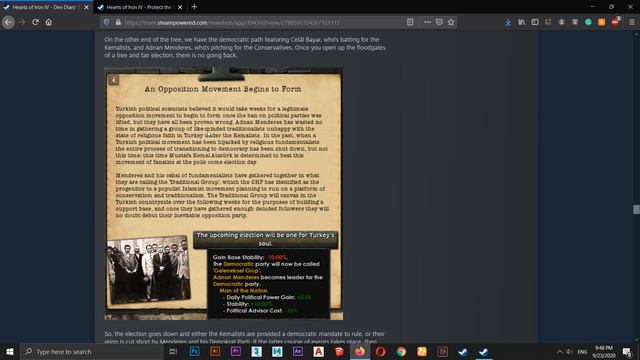Image resolution: width=640 pixels, height=360 pixels.
Task: Open volume control in system tray
Action: tap(569, 351)
